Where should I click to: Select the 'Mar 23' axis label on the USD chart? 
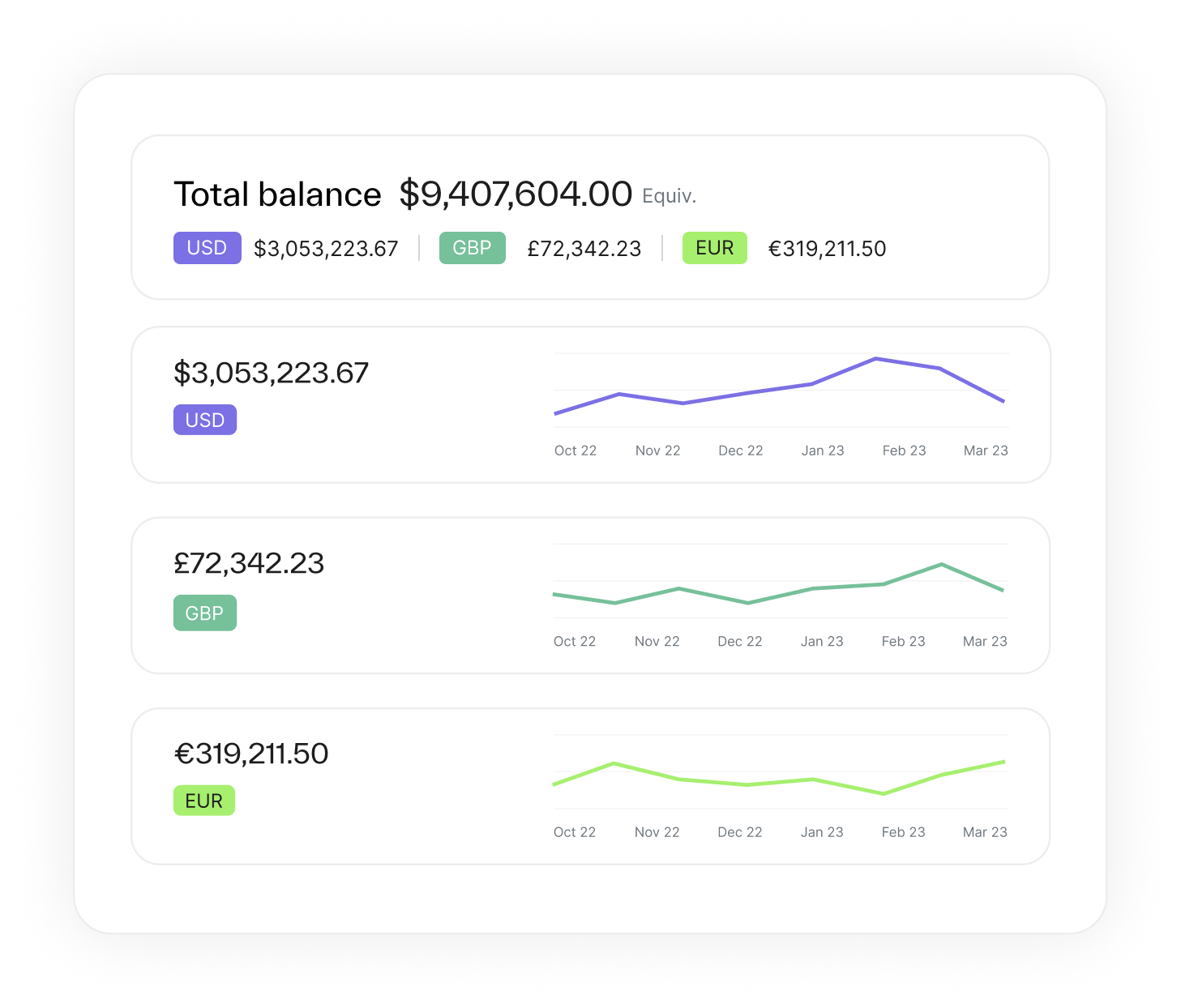click(x=986, y=451)
